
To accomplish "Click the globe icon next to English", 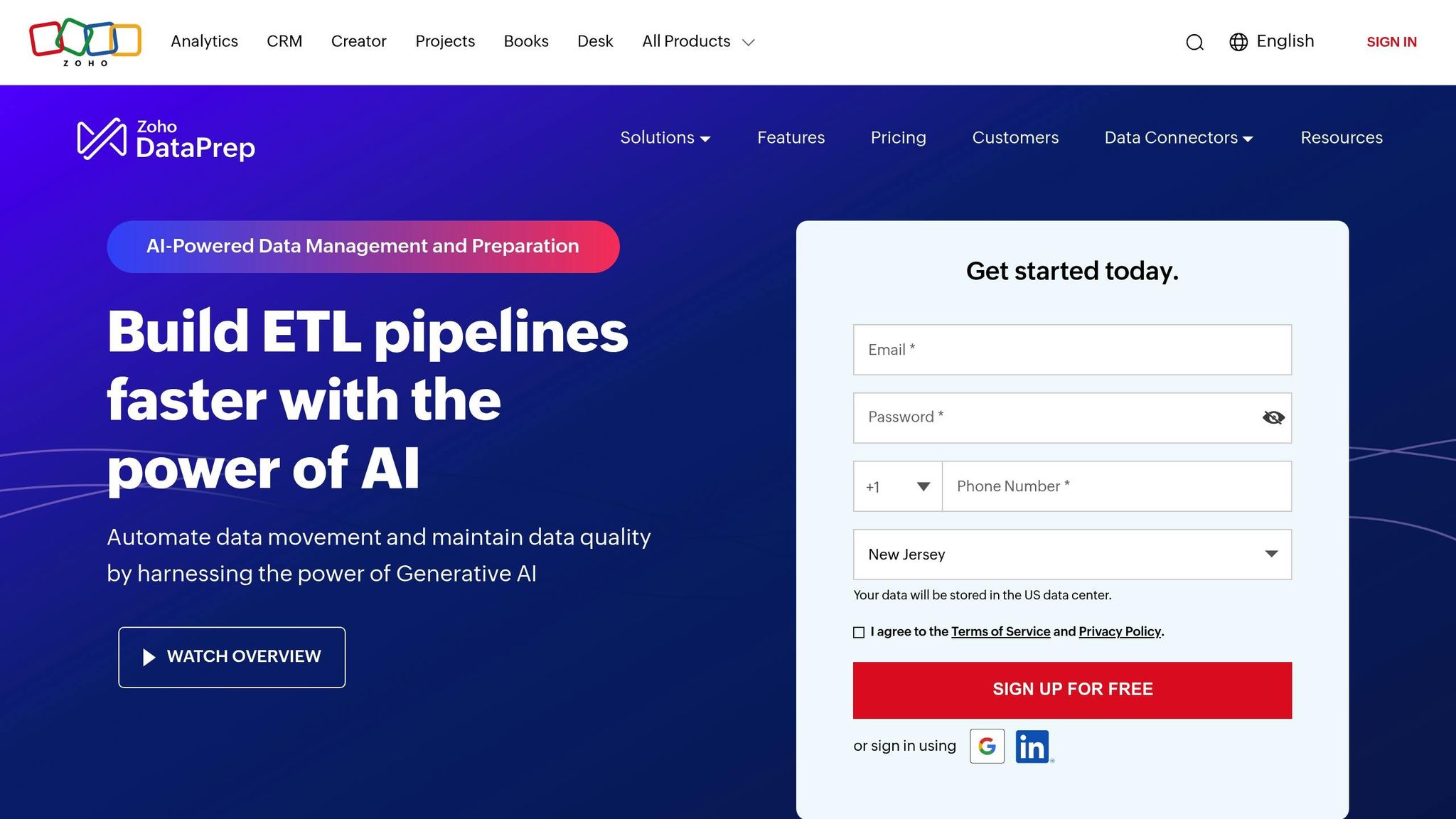I will coord(1238,43).
